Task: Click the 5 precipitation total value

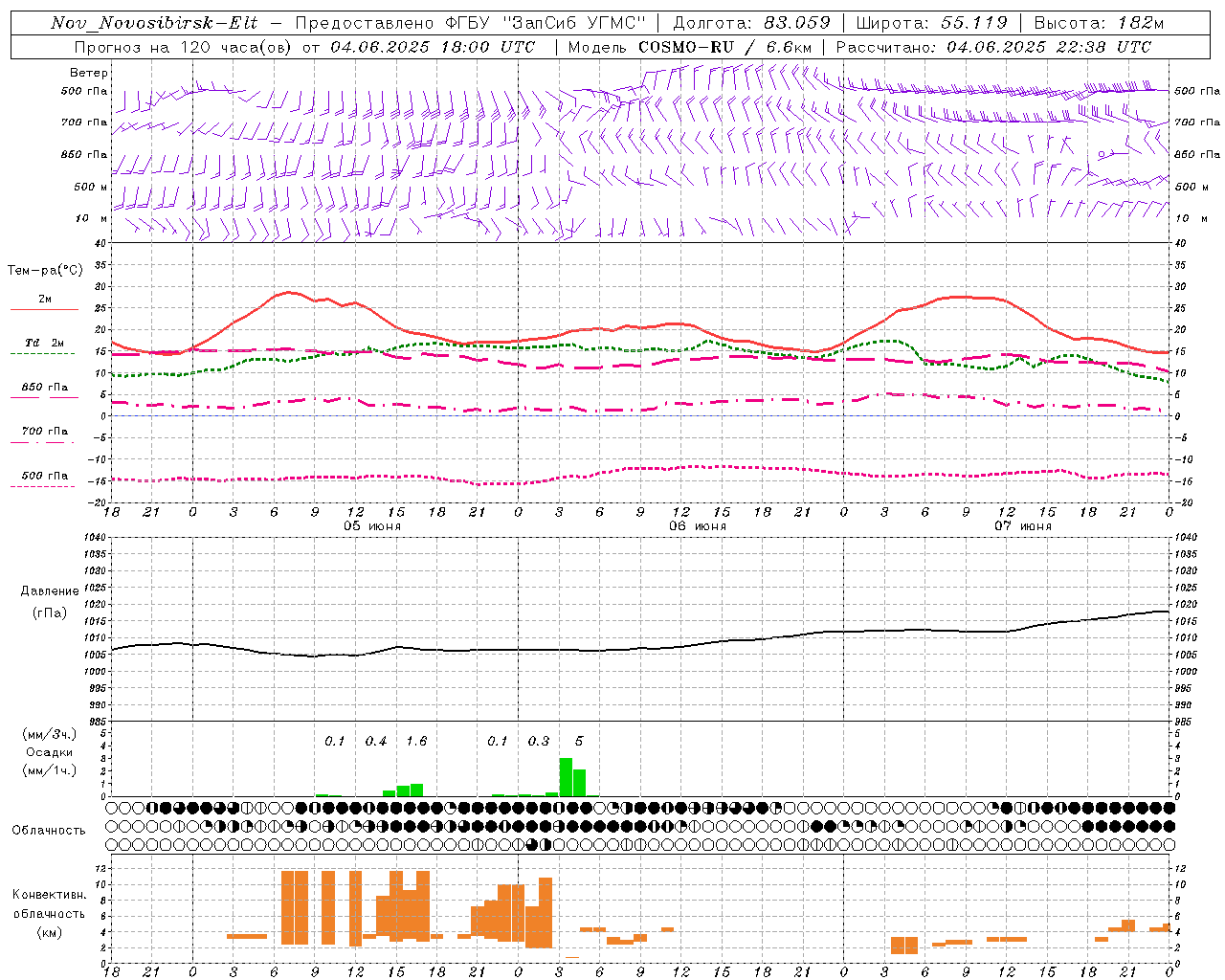Action: pyautogui.click(x=579, y=742)
